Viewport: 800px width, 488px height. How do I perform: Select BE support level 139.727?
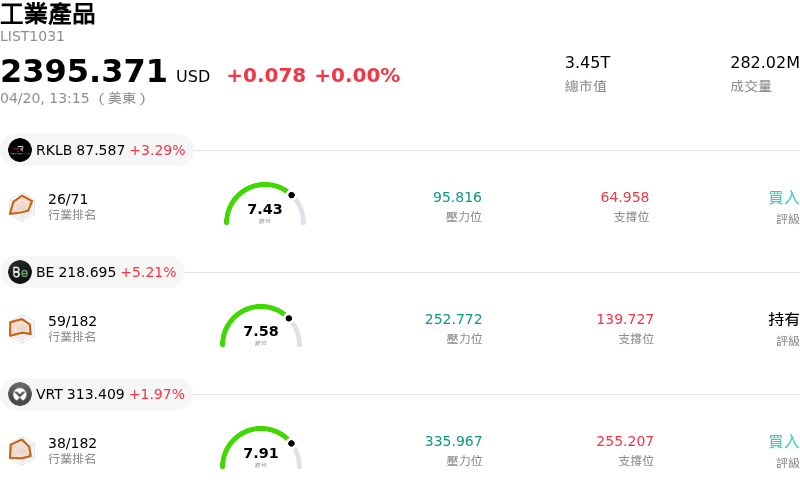pos(625,320)
